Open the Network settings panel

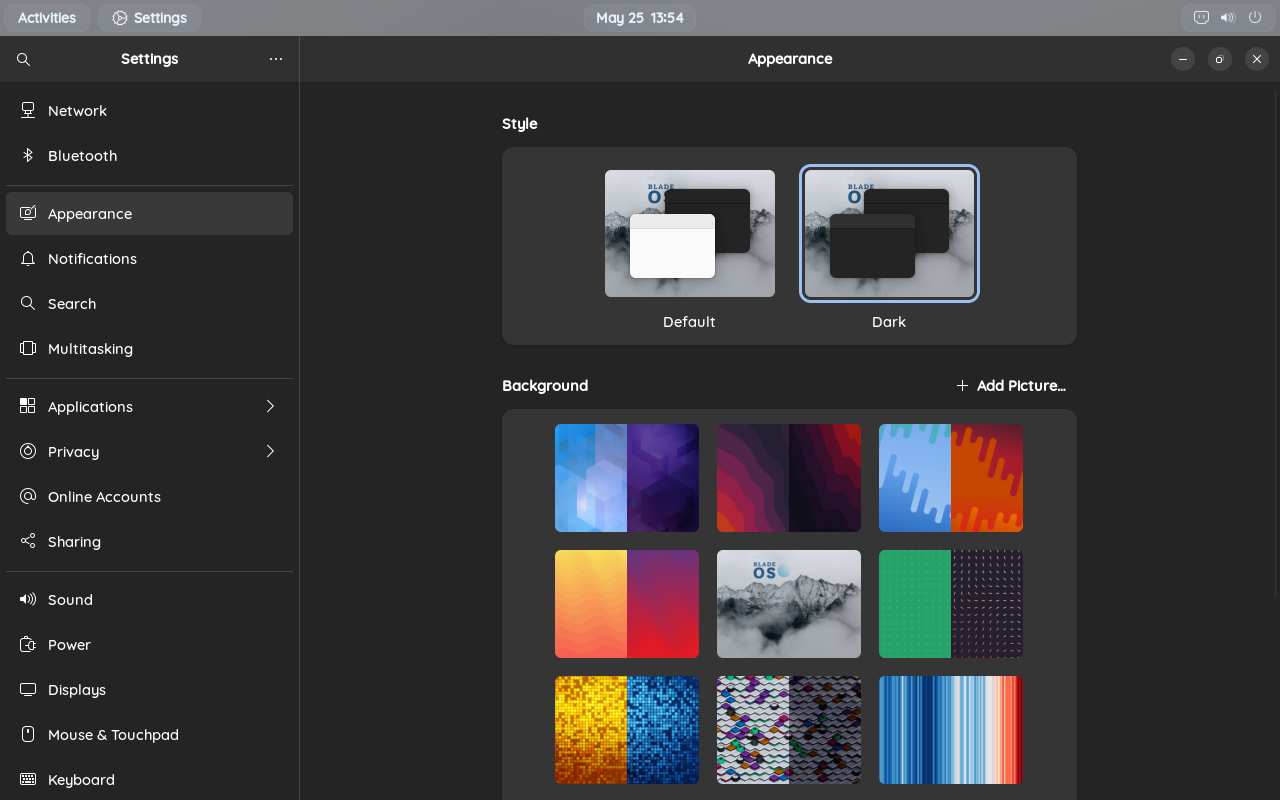[149, 111]
